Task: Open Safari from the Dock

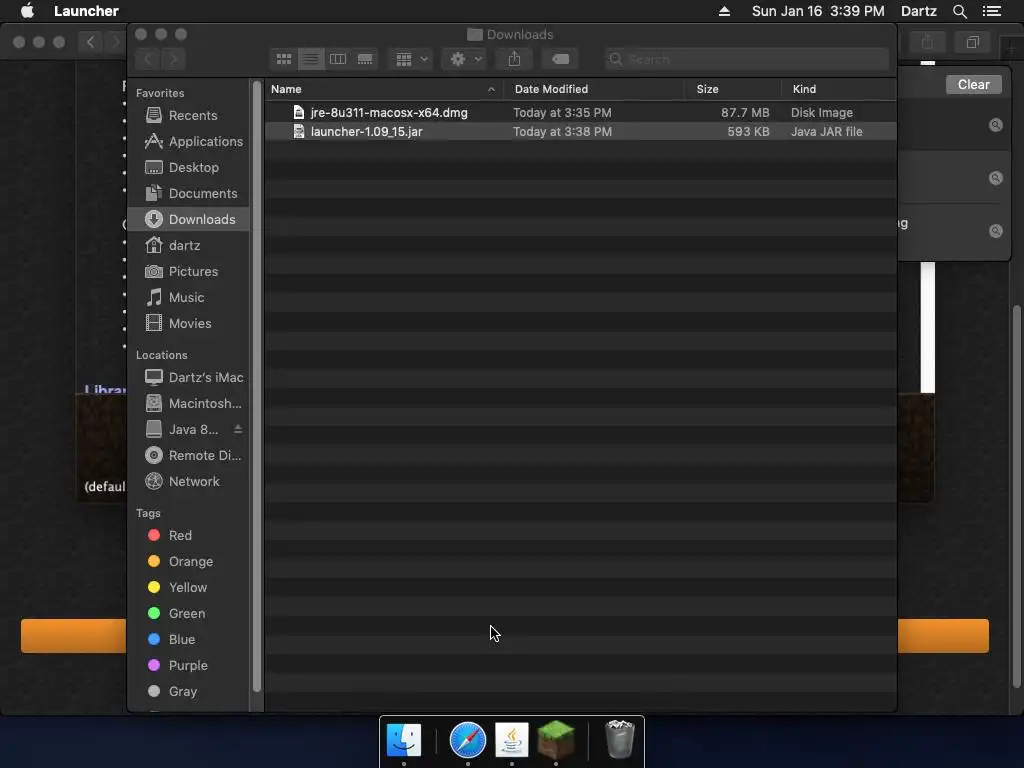Action: 468,740
